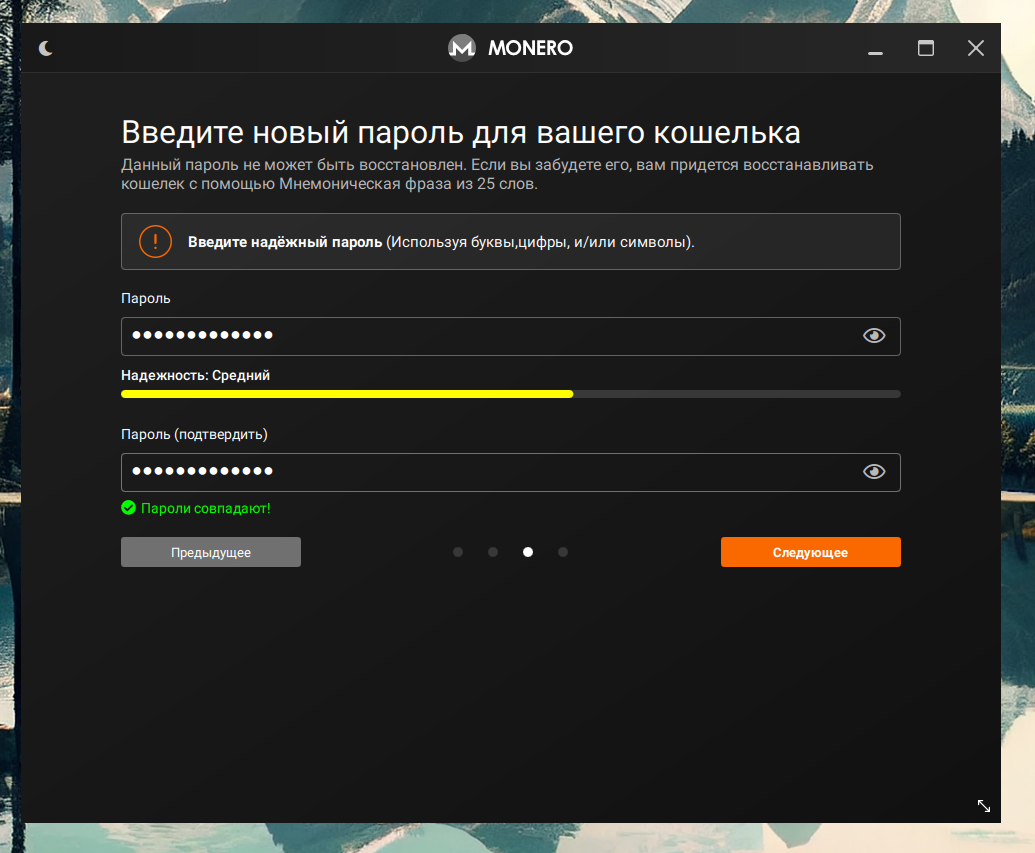The image size is (1035, 853).
Task: Jump to the fourth wizard step dot
Action: pos(563,551)
